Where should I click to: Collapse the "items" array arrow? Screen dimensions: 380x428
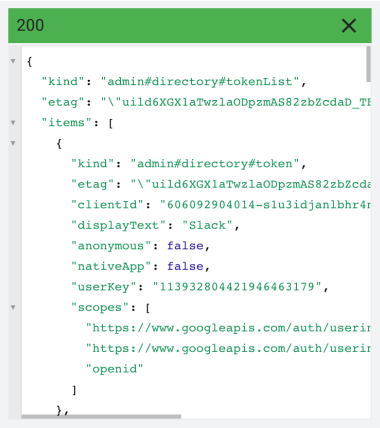tap(13, 123)
